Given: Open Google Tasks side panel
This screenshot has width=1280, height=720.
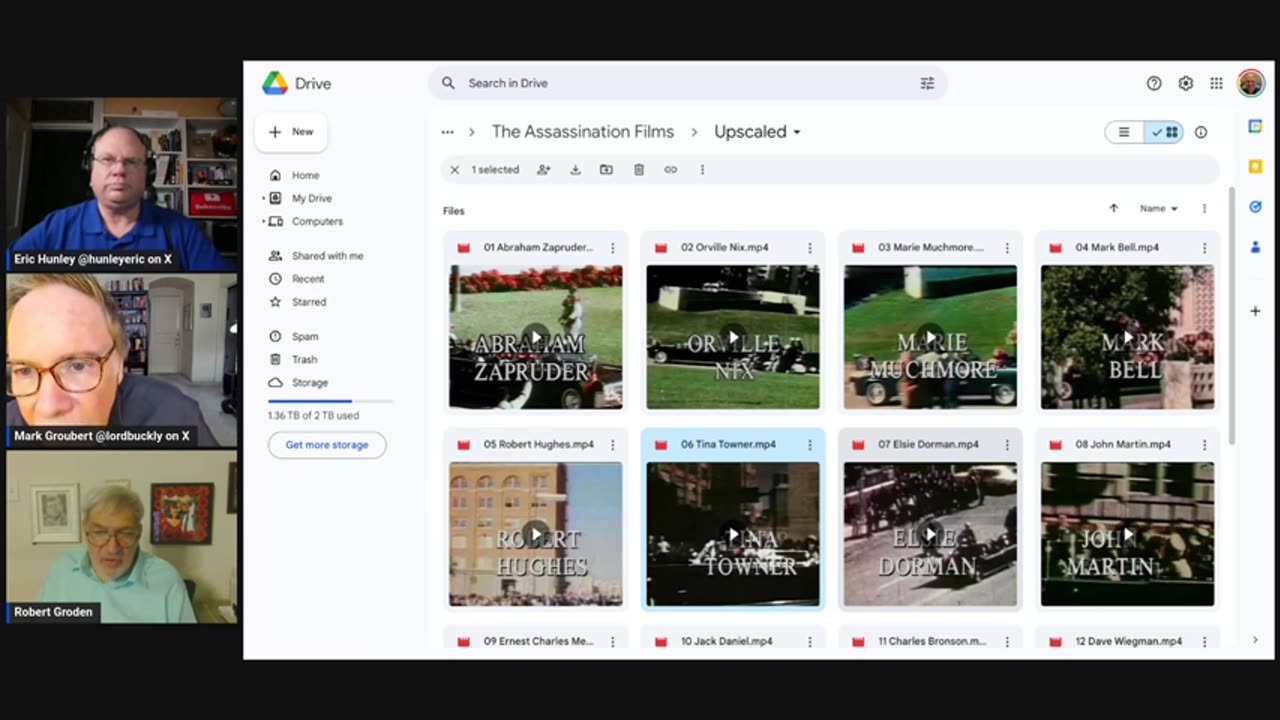Looking at the screenshot, I should pos(1255,207).
